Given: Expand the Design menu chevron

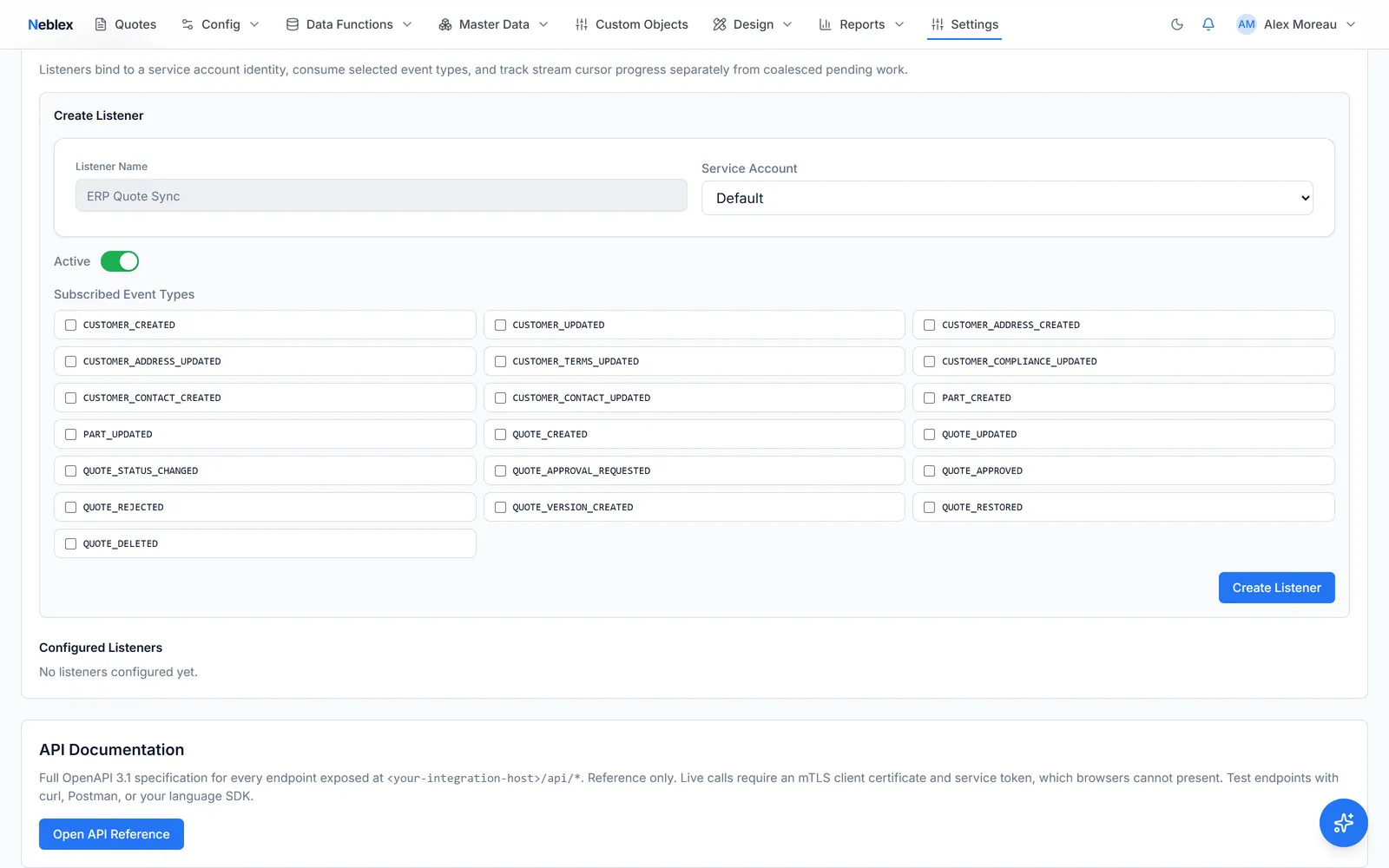Looking at the screenshot, I should click(x=787, y=24).
